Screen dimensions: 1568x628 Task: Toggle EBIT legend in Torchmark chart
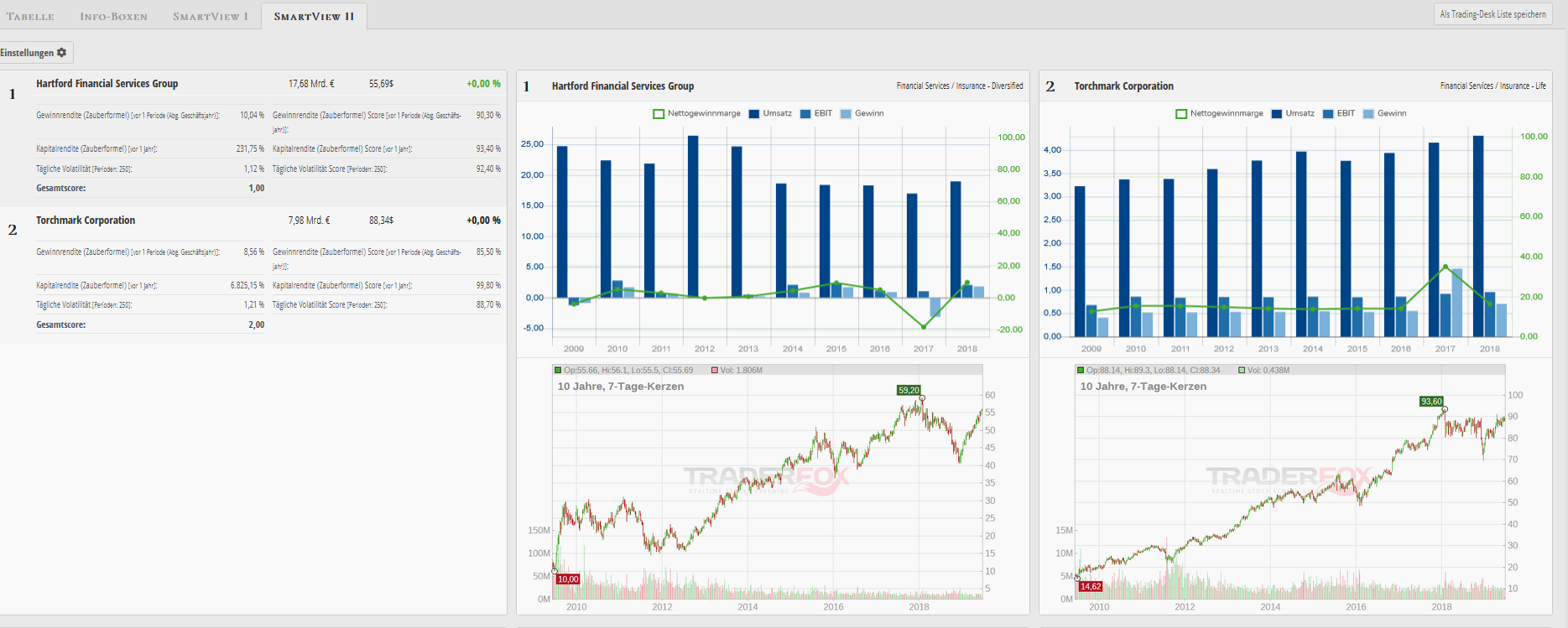1339,113
